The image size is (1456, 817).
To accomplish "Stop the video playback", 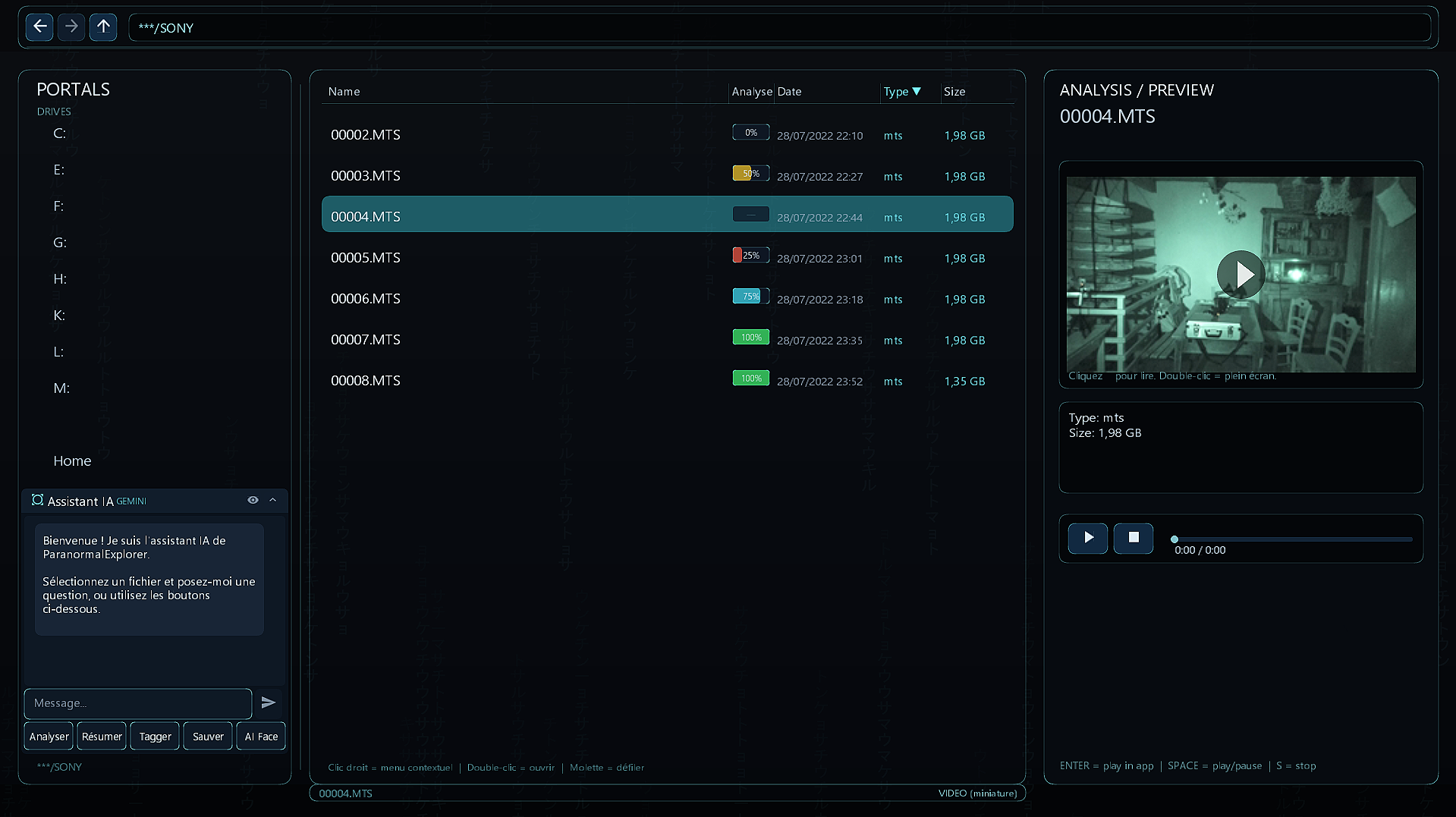I will coord(1133,538).
